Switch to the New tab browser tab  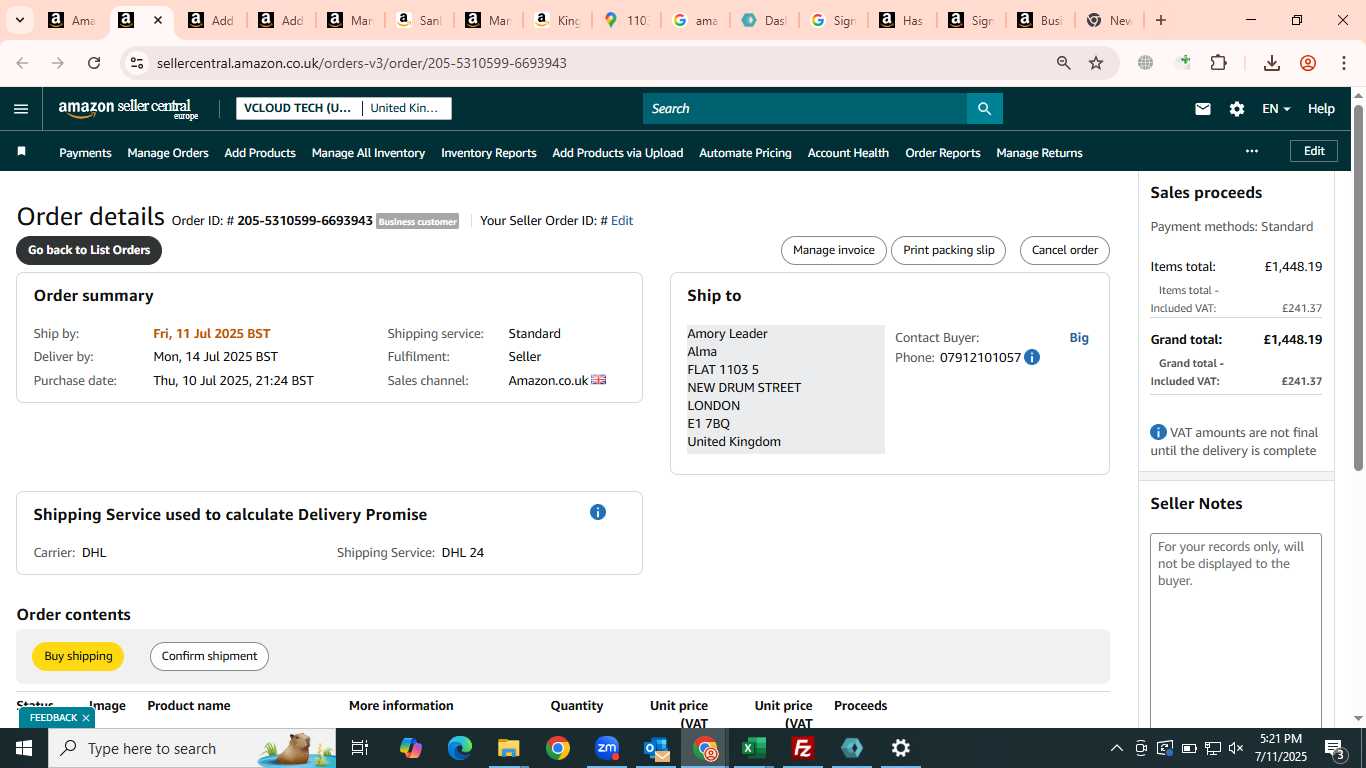[x=1107, y=20]
